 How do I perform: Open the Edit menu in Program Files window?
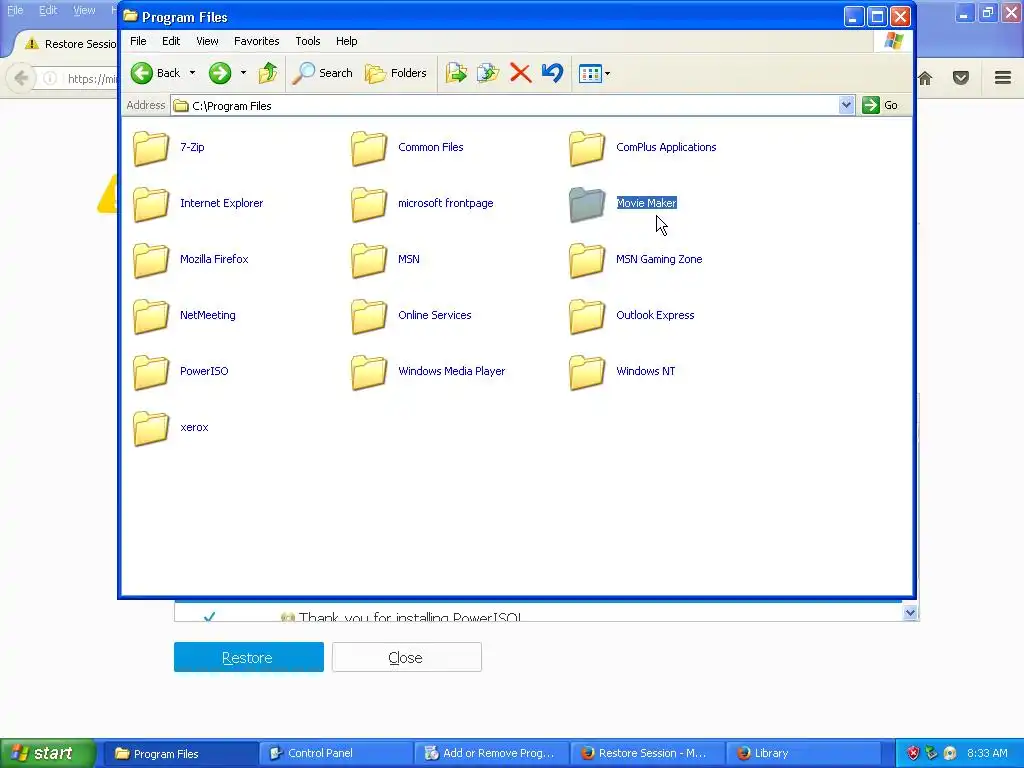pos(171,41)
